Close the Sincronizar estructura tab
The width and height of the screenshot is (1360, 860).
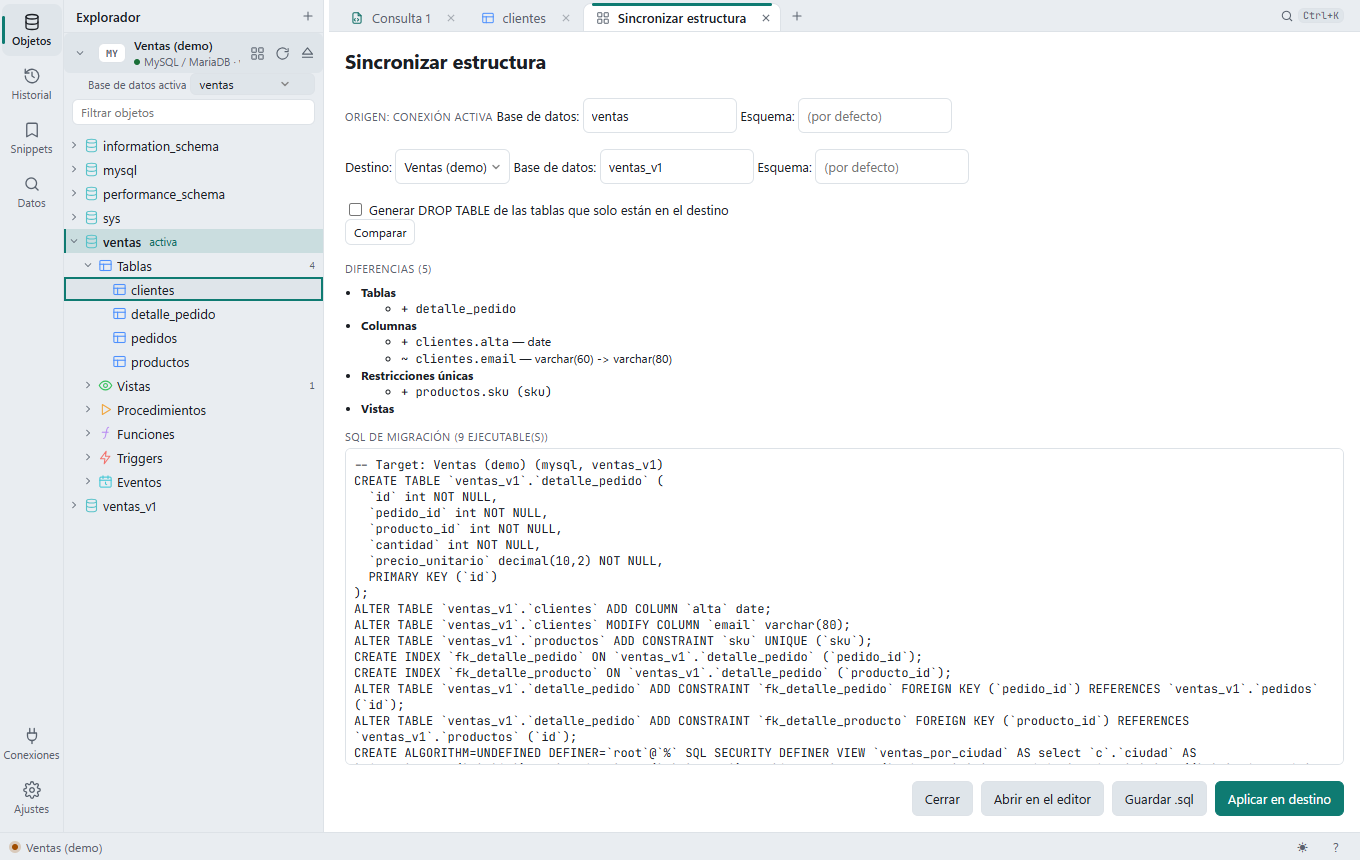click(766, 18)
